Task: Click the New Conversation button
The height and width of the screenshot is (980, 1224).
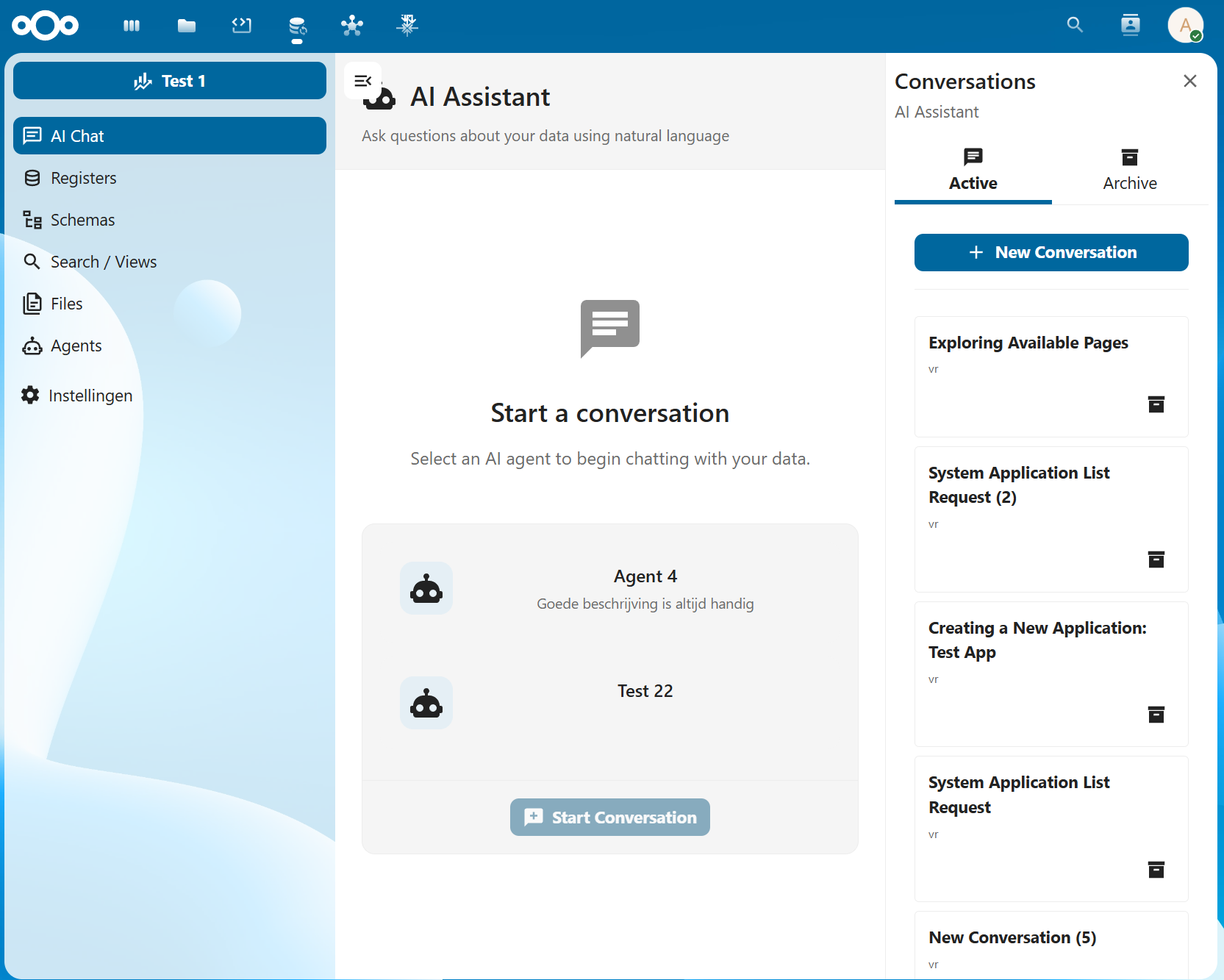Action: point(1051,252)
